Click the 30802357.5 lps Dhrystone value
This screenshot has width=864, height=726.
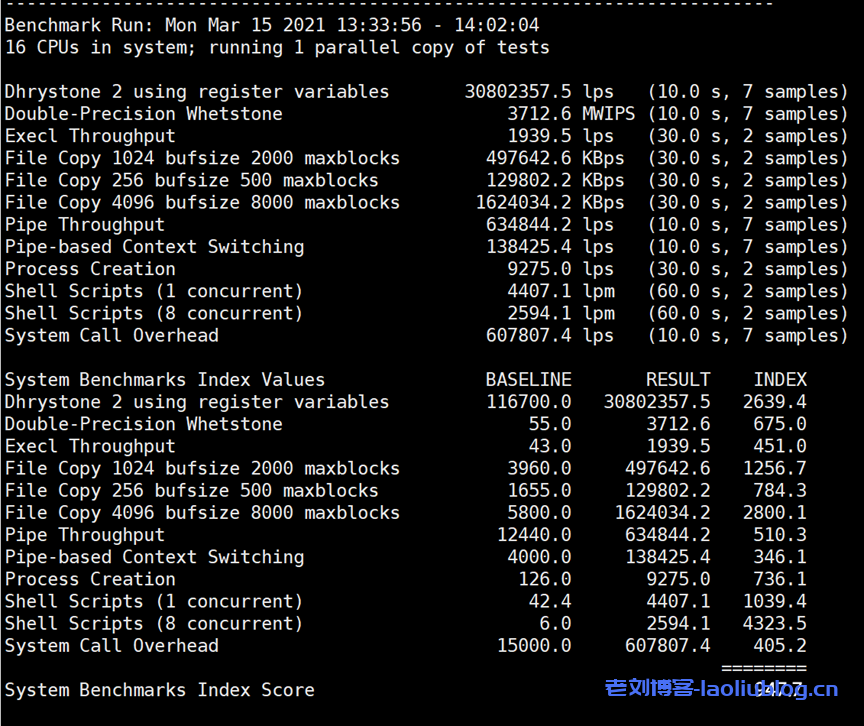pos(539,92)
